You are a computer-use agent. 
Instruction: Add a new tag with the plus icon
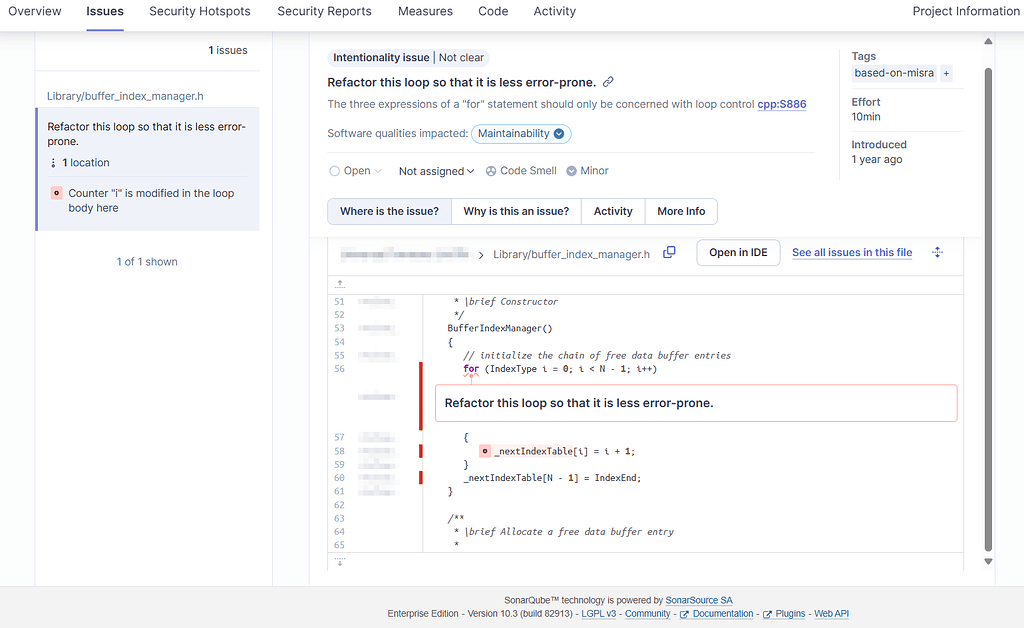tap(947, 72)
